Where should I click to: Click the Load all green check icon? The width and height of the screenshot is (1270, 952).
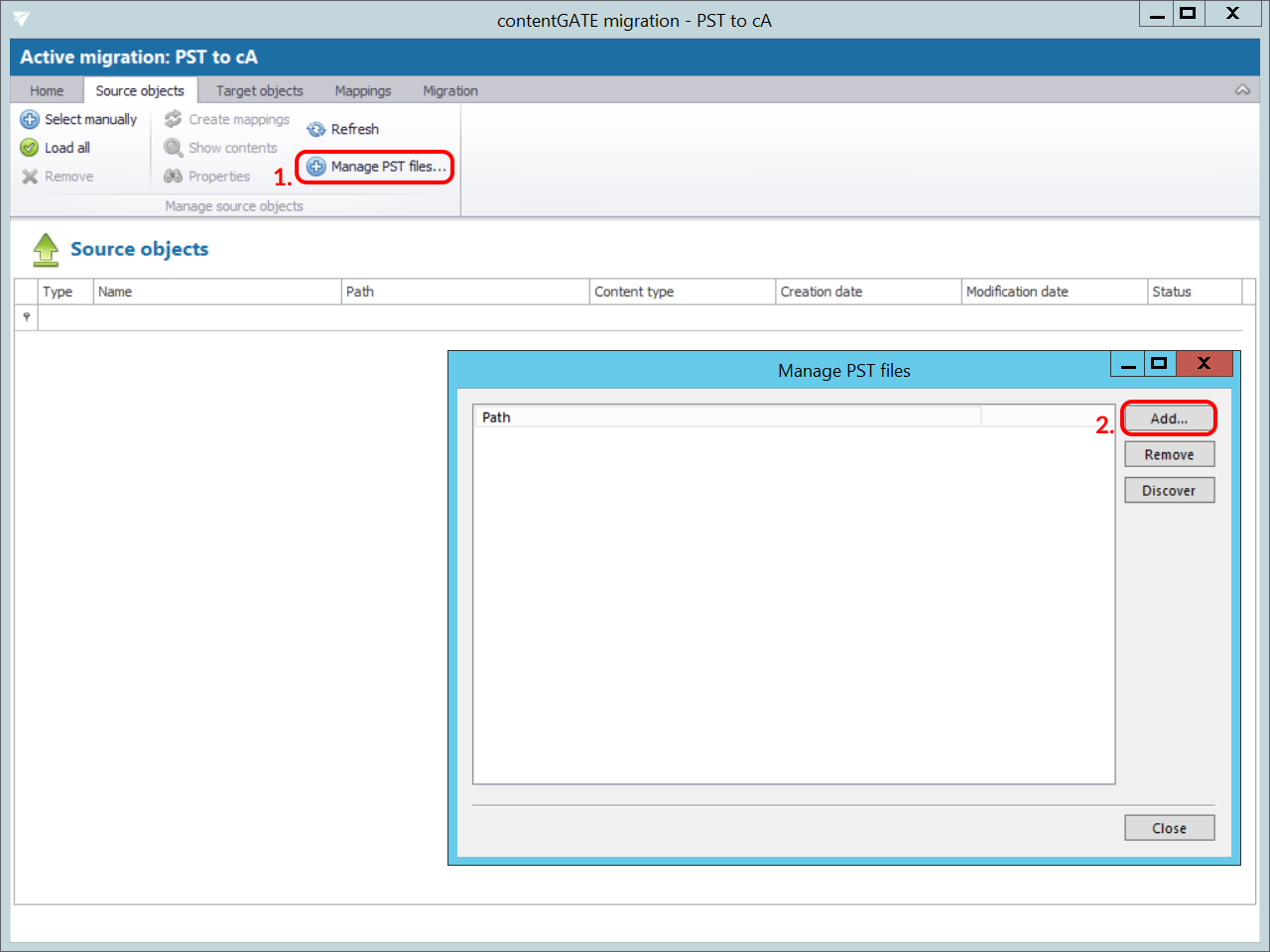pos(30,148)
